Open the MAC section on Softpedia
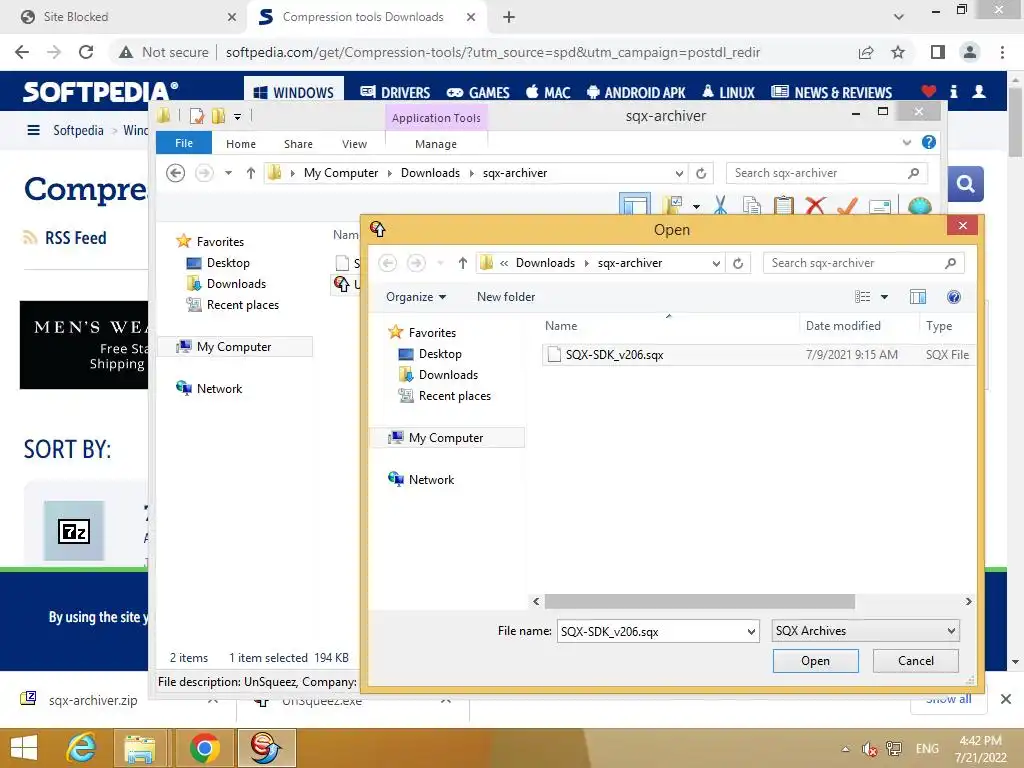 548,93
